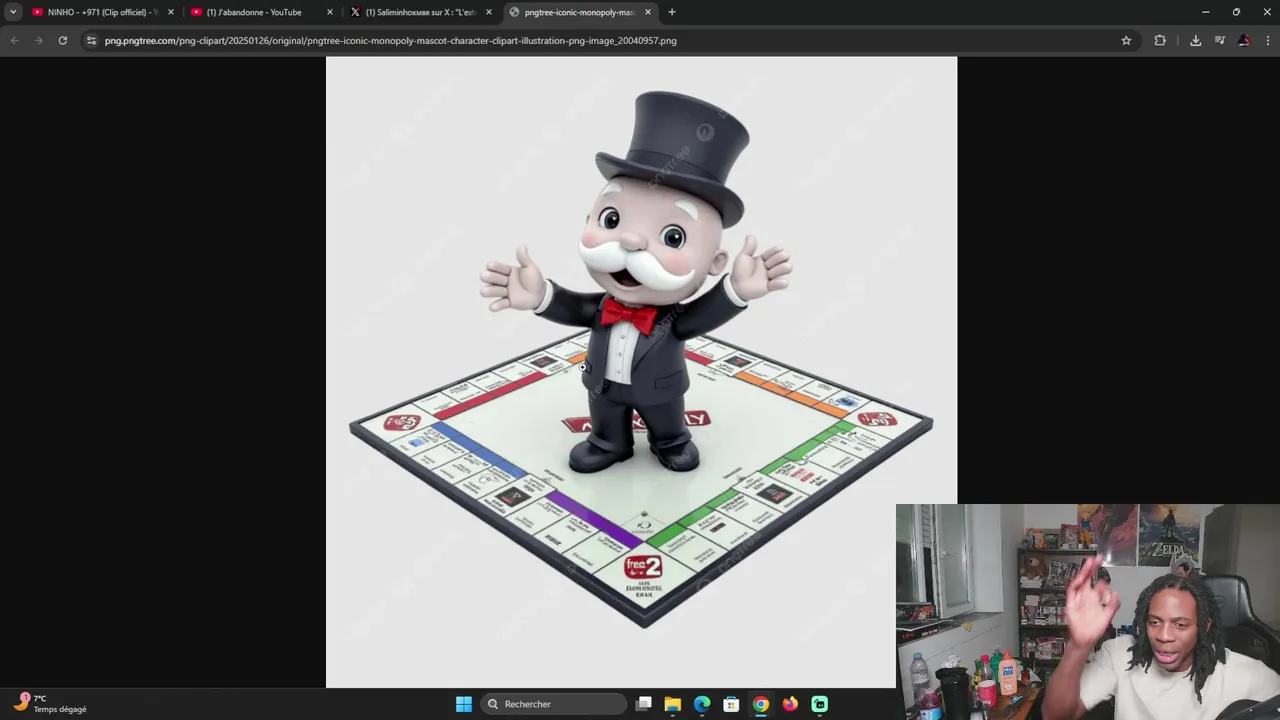Open the Windows Start menu
This screenshot has width=1280, height=720.
point(464,704)
